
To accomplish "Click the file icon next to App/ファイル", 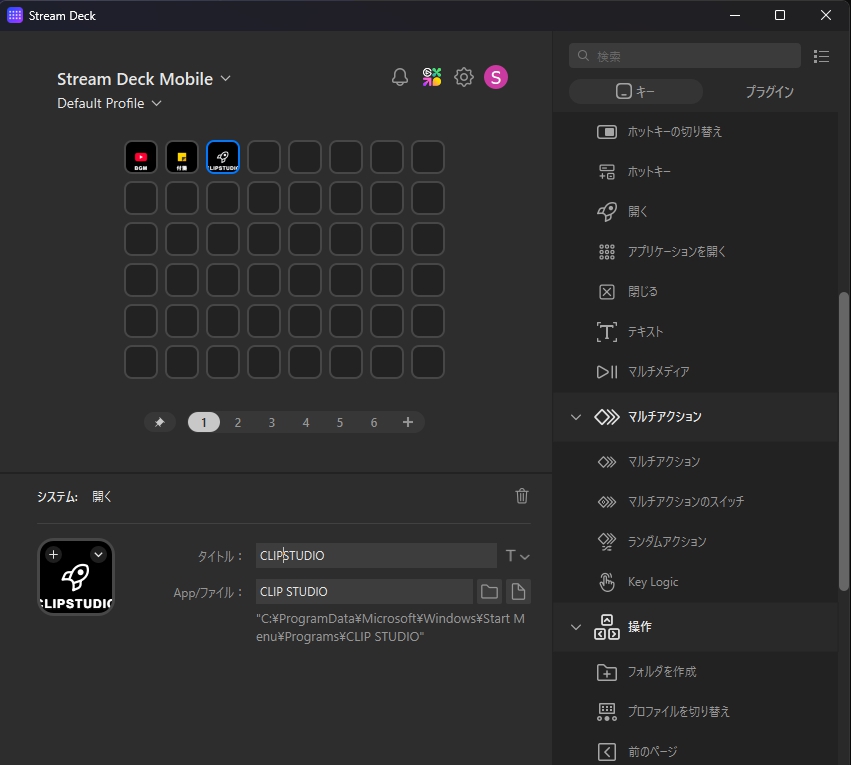I will [x=517, y=591].
